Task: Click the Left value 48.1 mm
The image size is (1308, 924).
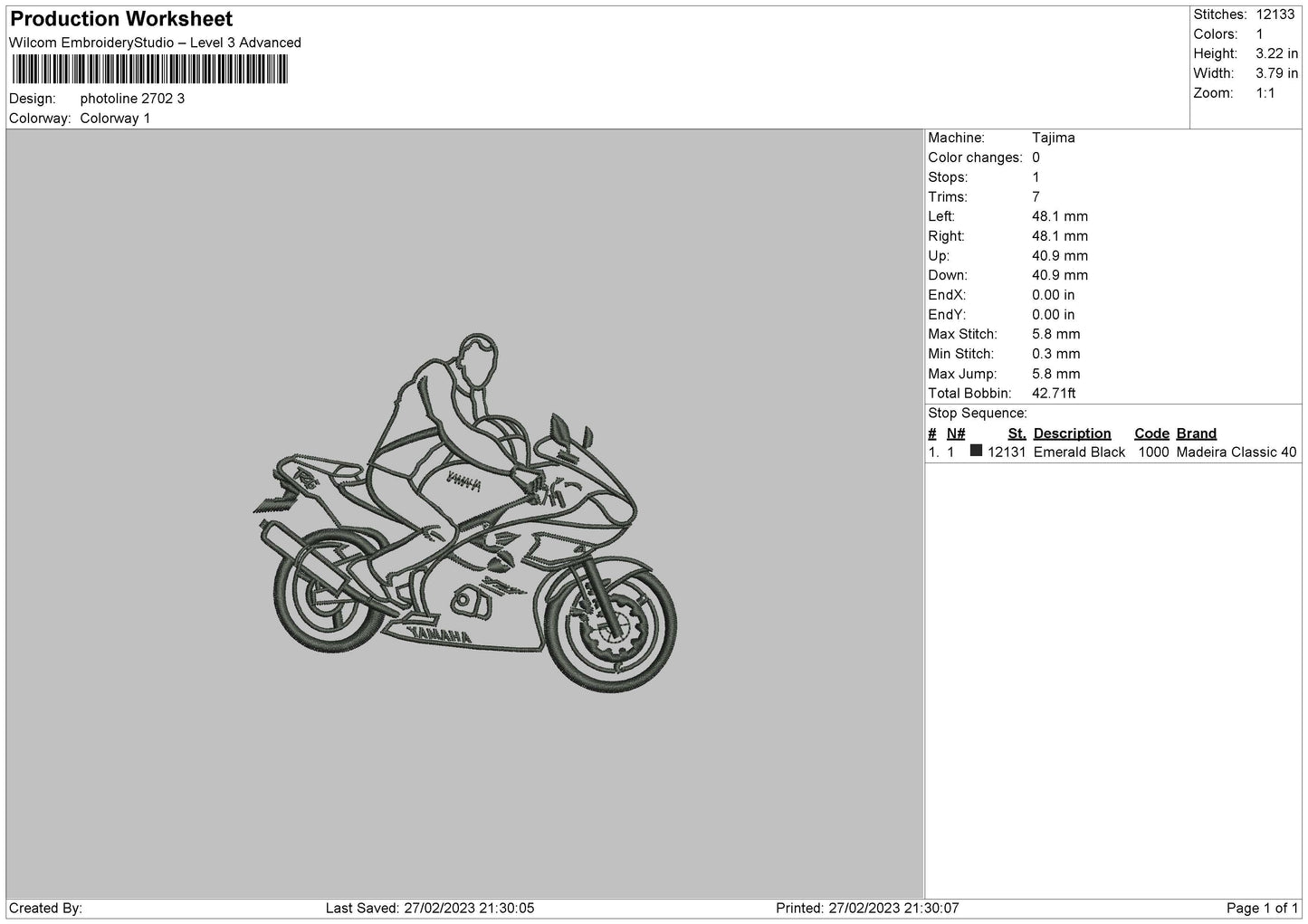Action: coord(1060,216)
